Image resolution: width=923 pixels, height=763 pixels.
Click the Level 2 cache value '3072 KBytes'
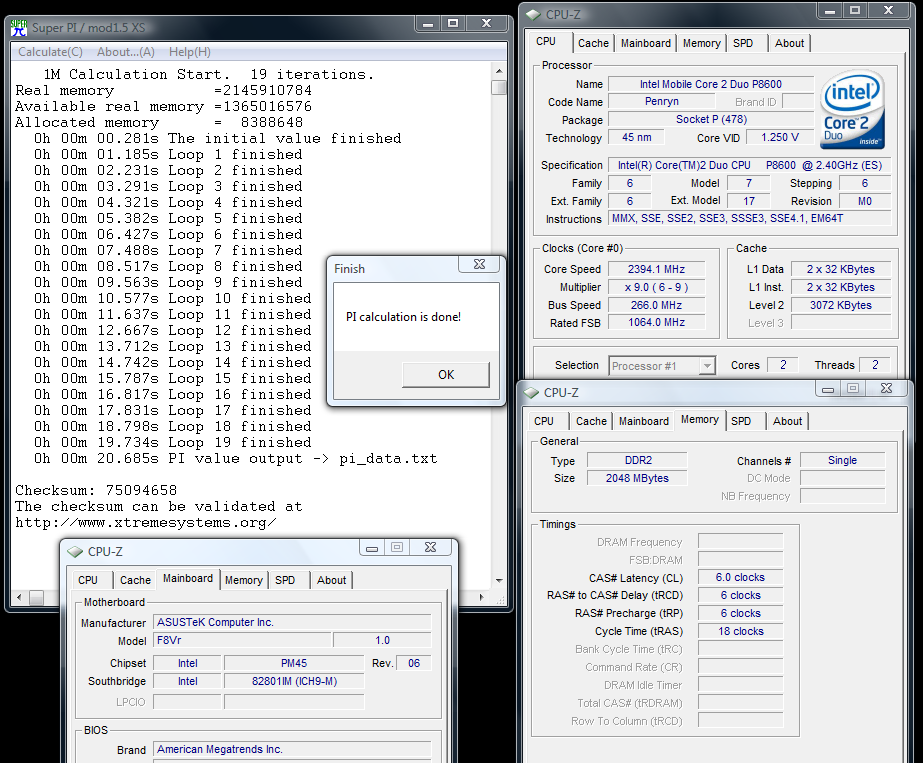[841, 305]
